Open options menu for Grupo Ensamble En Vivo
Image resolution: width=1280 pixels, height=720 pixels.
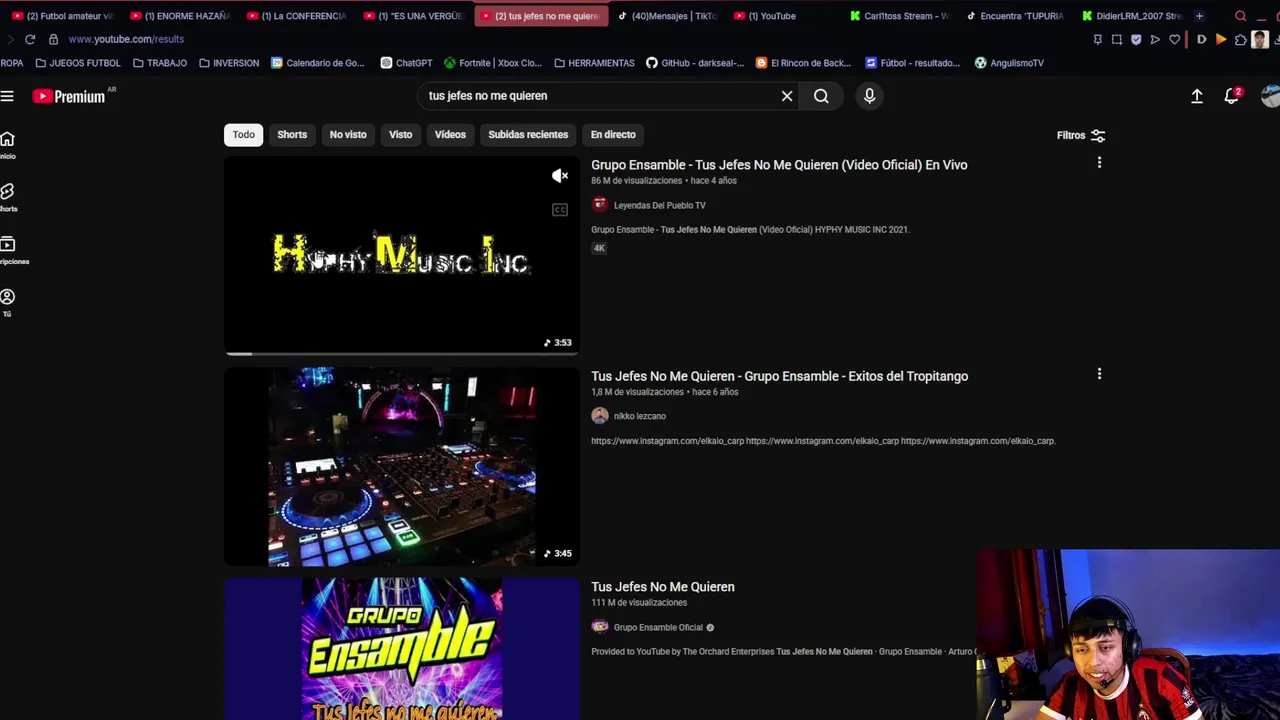pyautogui.click(x=1099, y=163)
